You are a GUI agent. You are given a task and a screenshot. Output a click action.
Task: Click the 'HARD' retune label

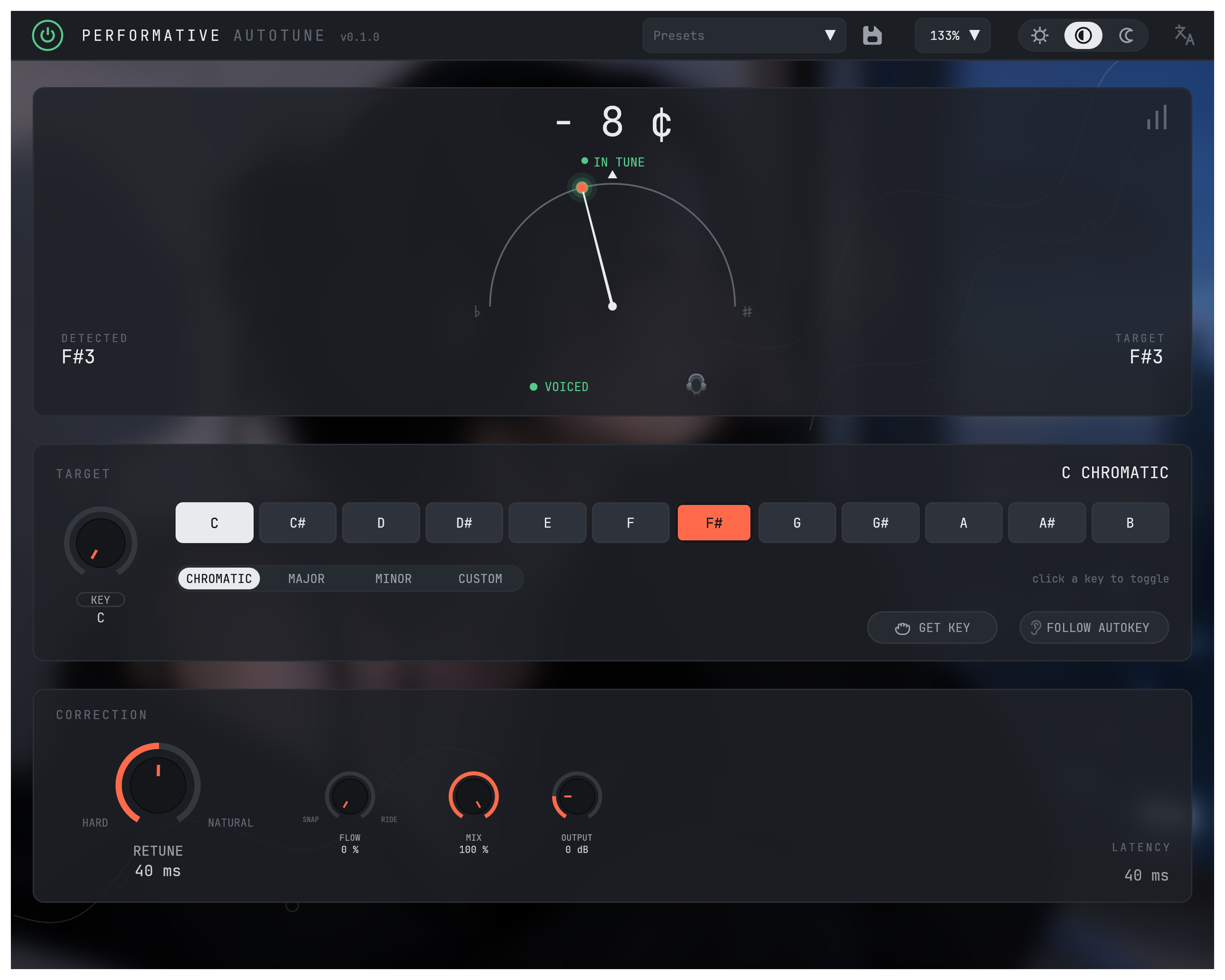pyautogui.click(x=95, y=823)
